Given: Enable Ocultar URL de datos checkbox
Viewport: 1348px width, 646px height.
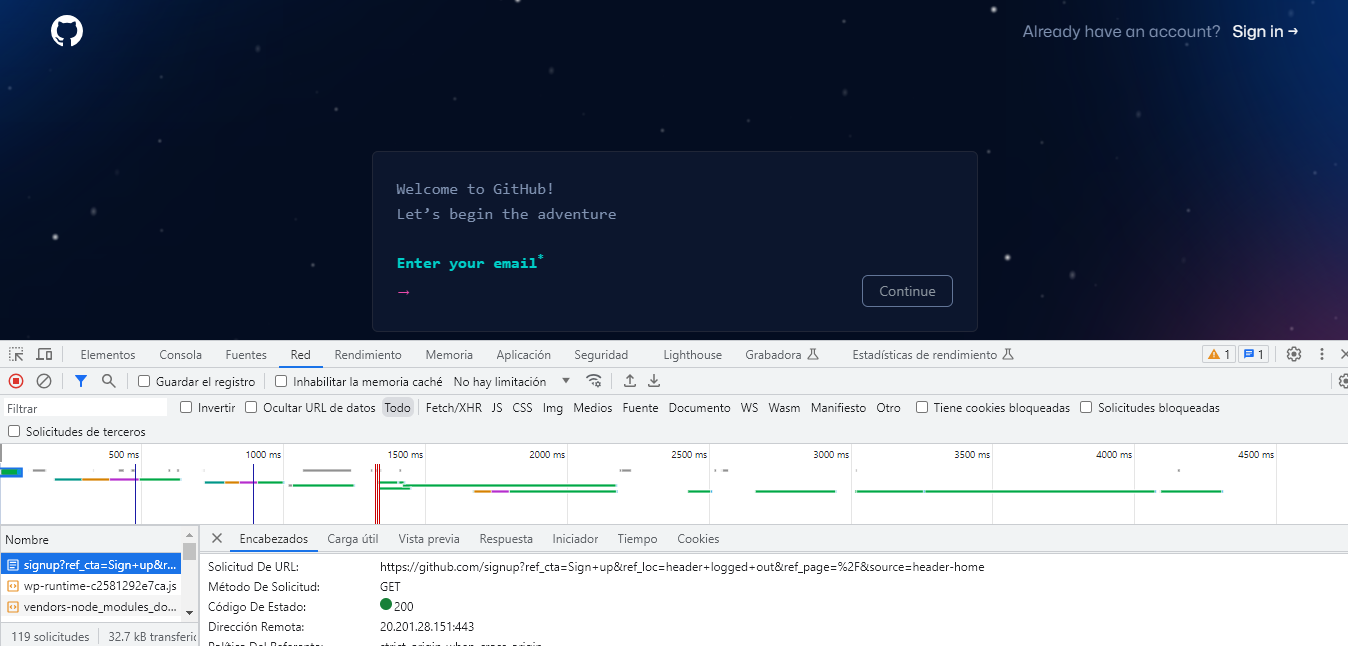Looking at the screenshot, I should point(251,407).
